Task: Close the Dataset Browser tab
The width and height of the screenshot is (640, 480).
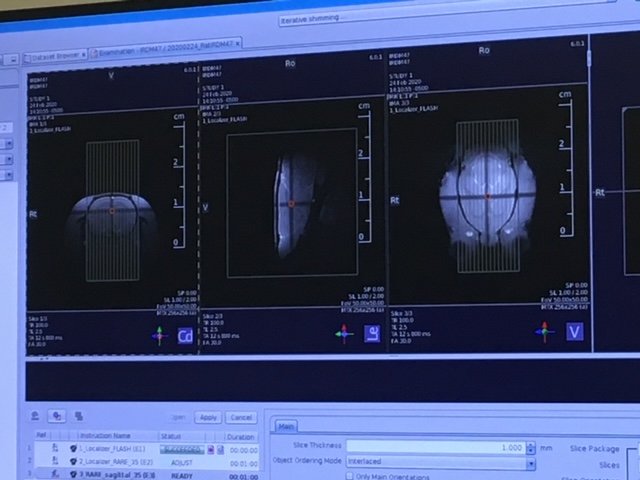Action: pyautogui.click(x=83, y=55)
